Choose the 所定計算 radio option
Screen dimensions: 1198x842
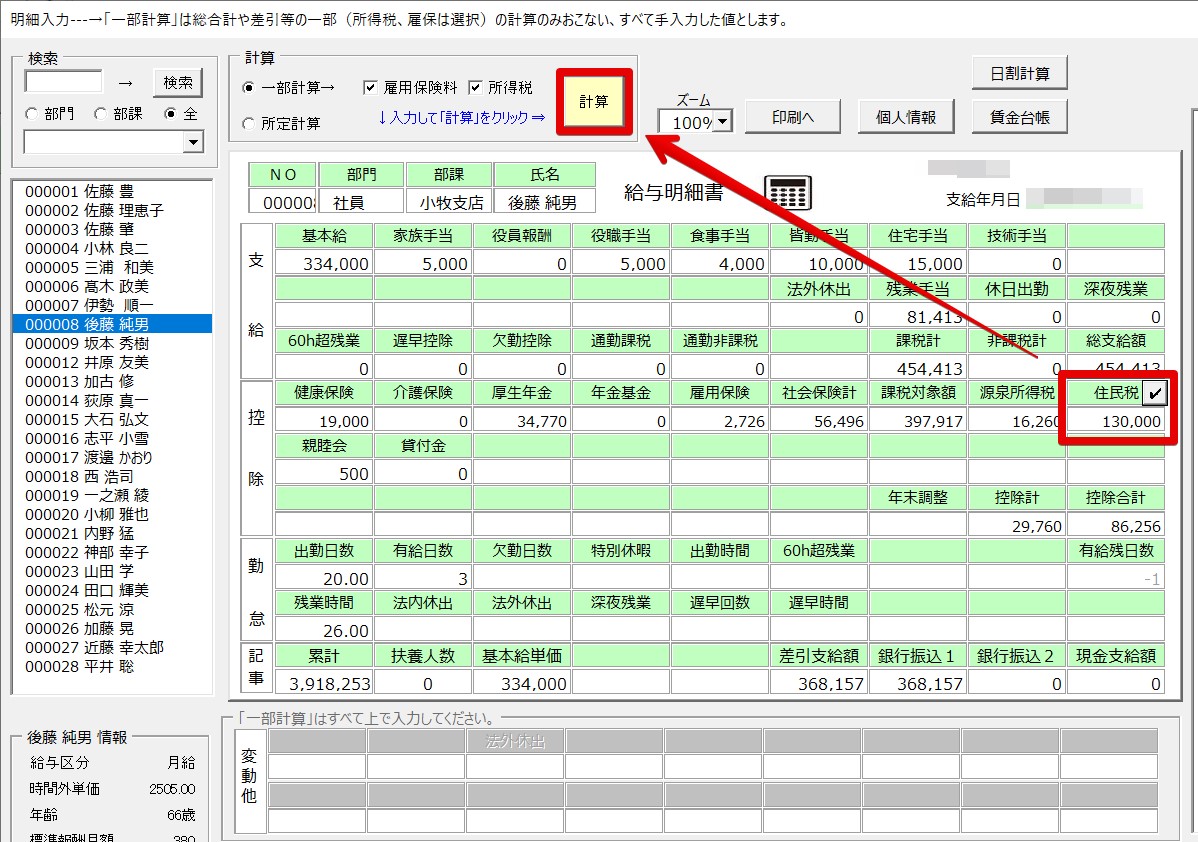tap(248, 123)
